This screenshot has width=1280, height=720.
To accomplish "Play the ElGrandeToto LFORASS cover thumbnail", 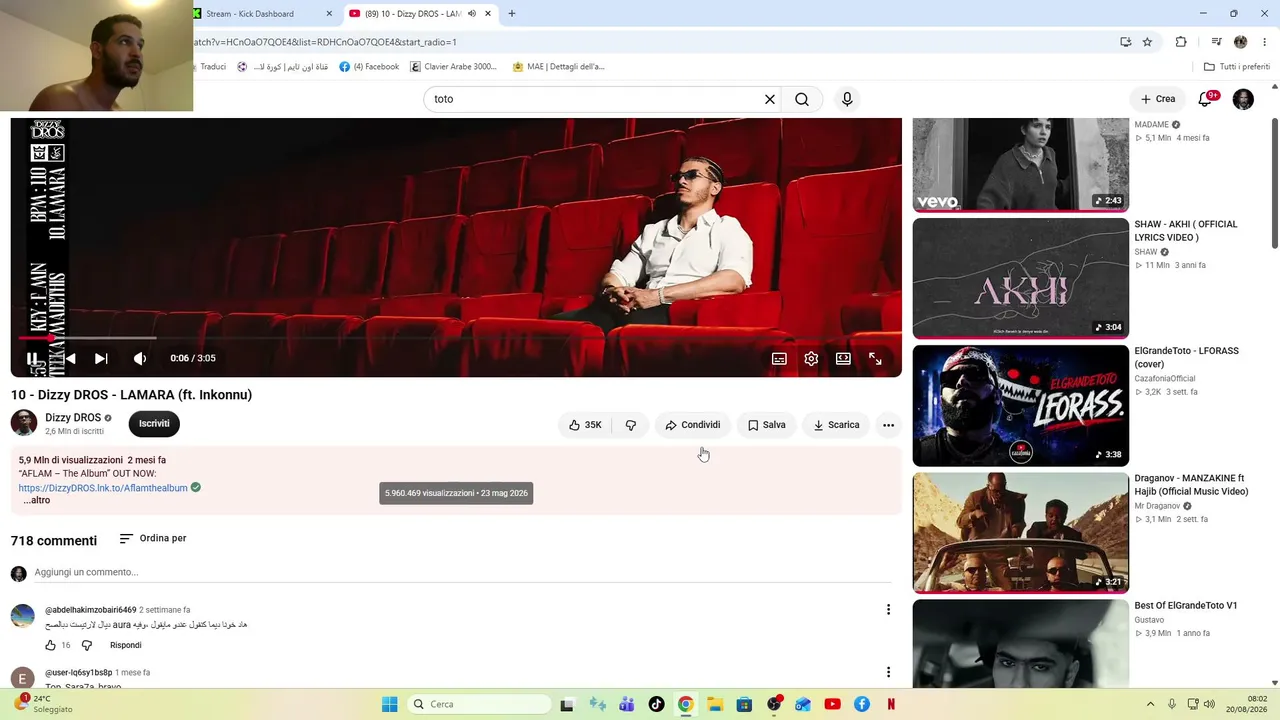I will point(1021,405).
